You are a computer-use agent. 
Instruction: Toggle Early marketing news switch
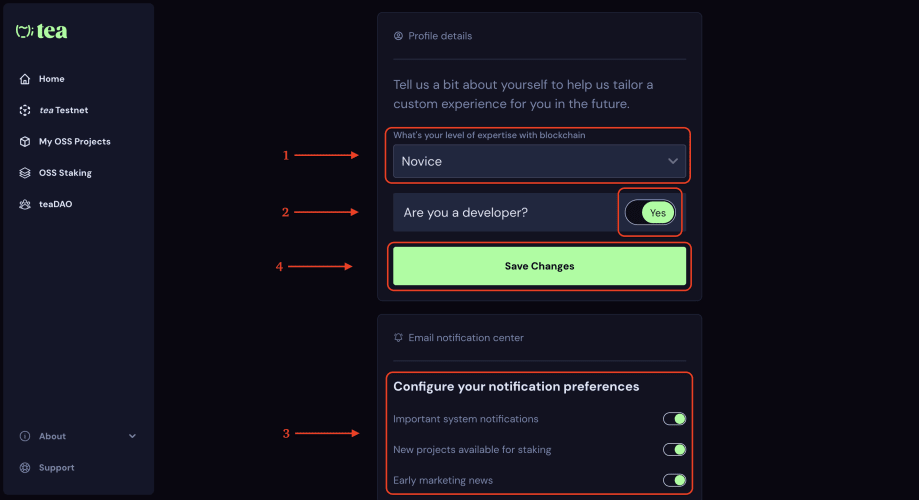(675, 481)
